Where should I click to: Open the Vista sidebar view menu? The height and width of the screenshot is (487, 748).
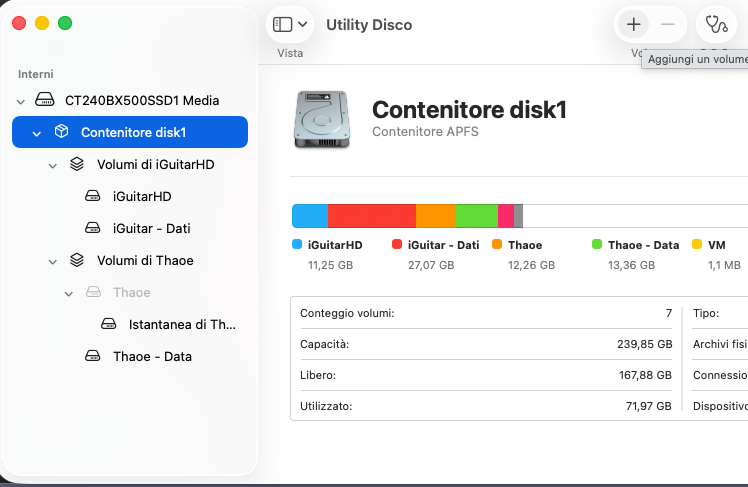point(290,24)
